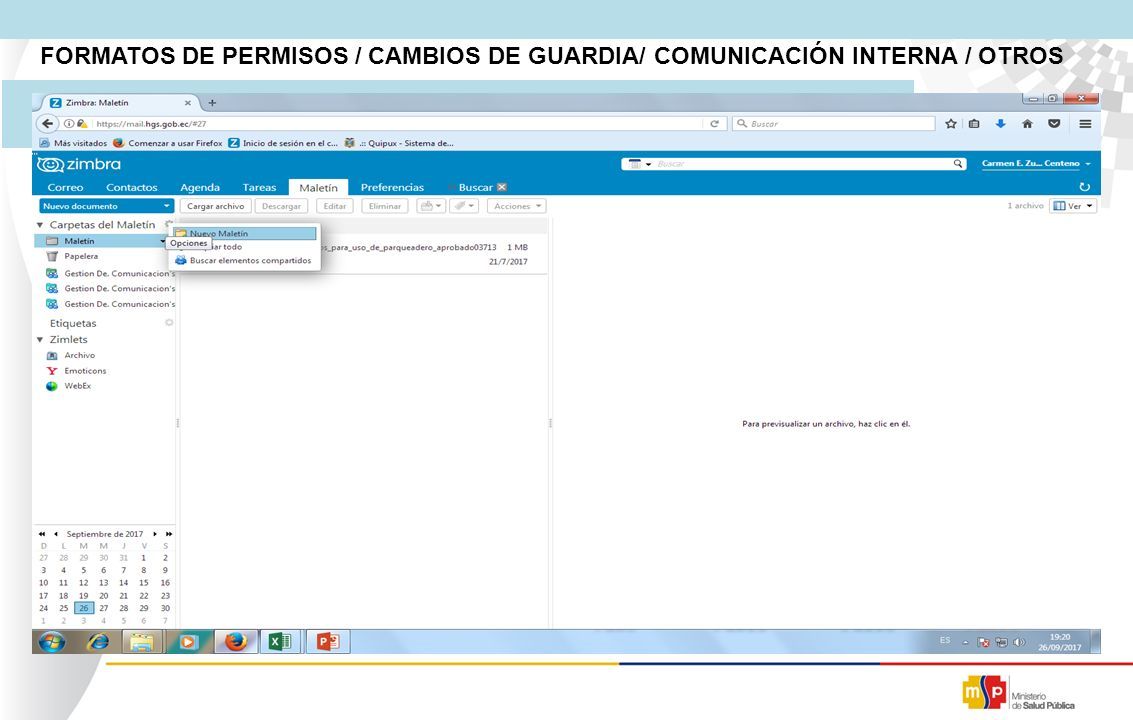Click the Zimbra search magnifier icon

point(957,164)
